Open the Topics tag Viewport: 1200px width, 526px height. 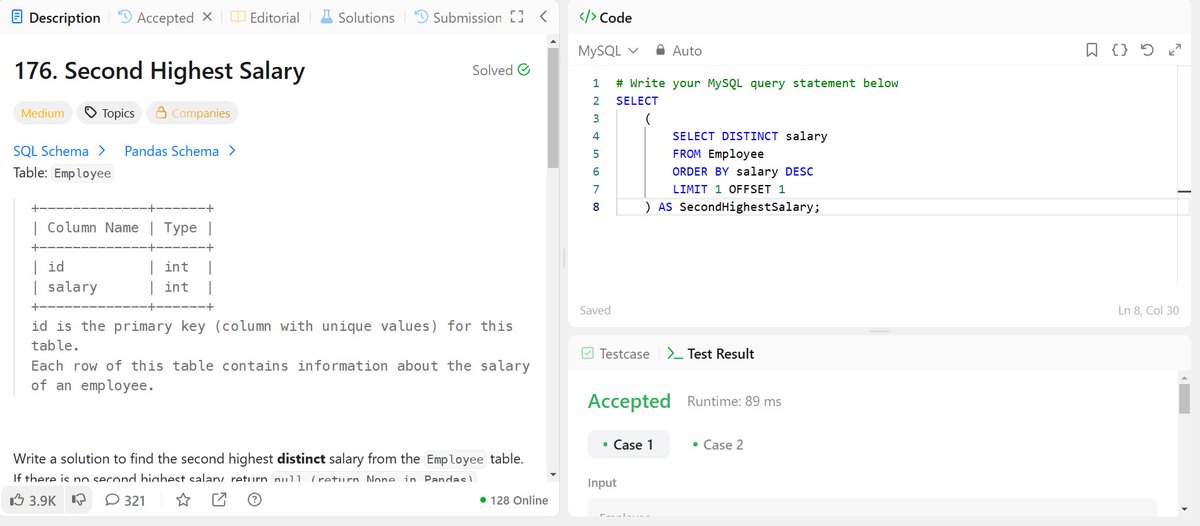[109, 113]
